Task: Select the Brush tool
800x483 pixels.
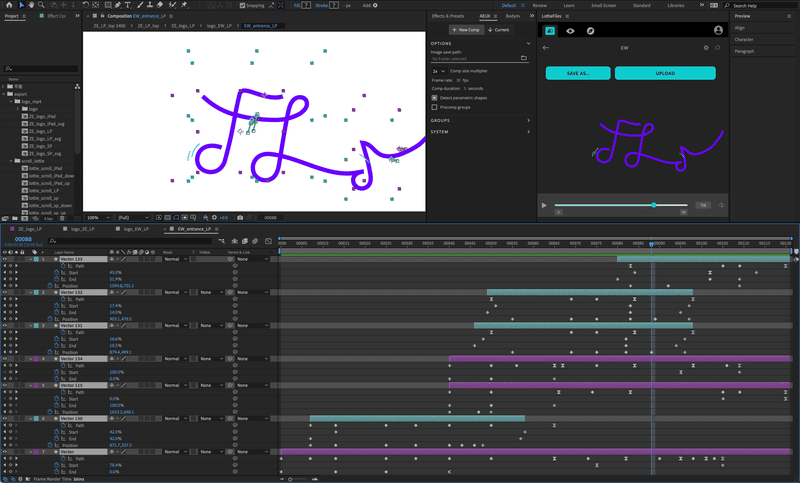Action: tap(140, 5)
